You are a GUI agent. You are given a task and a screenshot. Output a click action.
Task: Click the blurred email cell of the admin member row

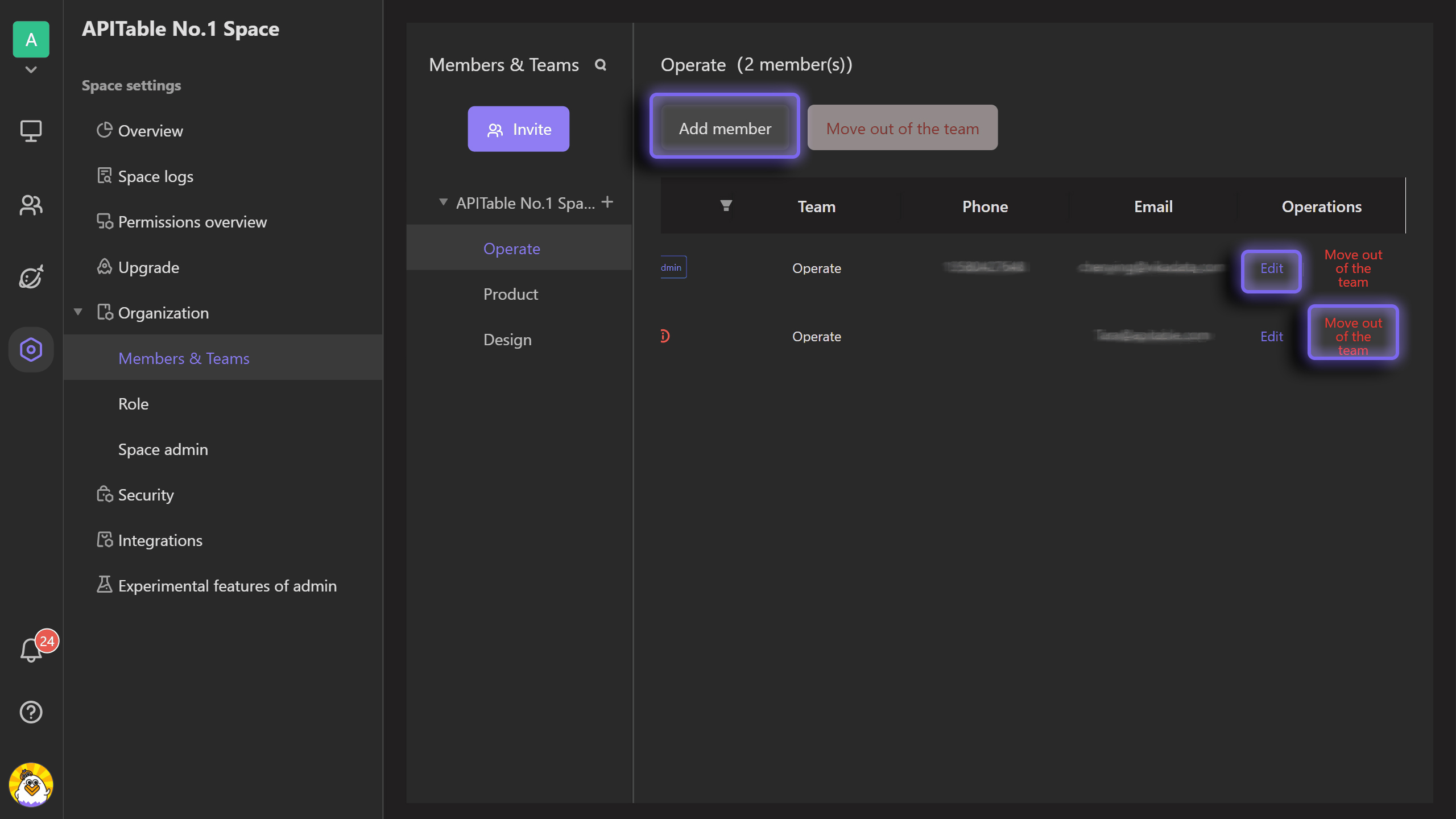1151,267
